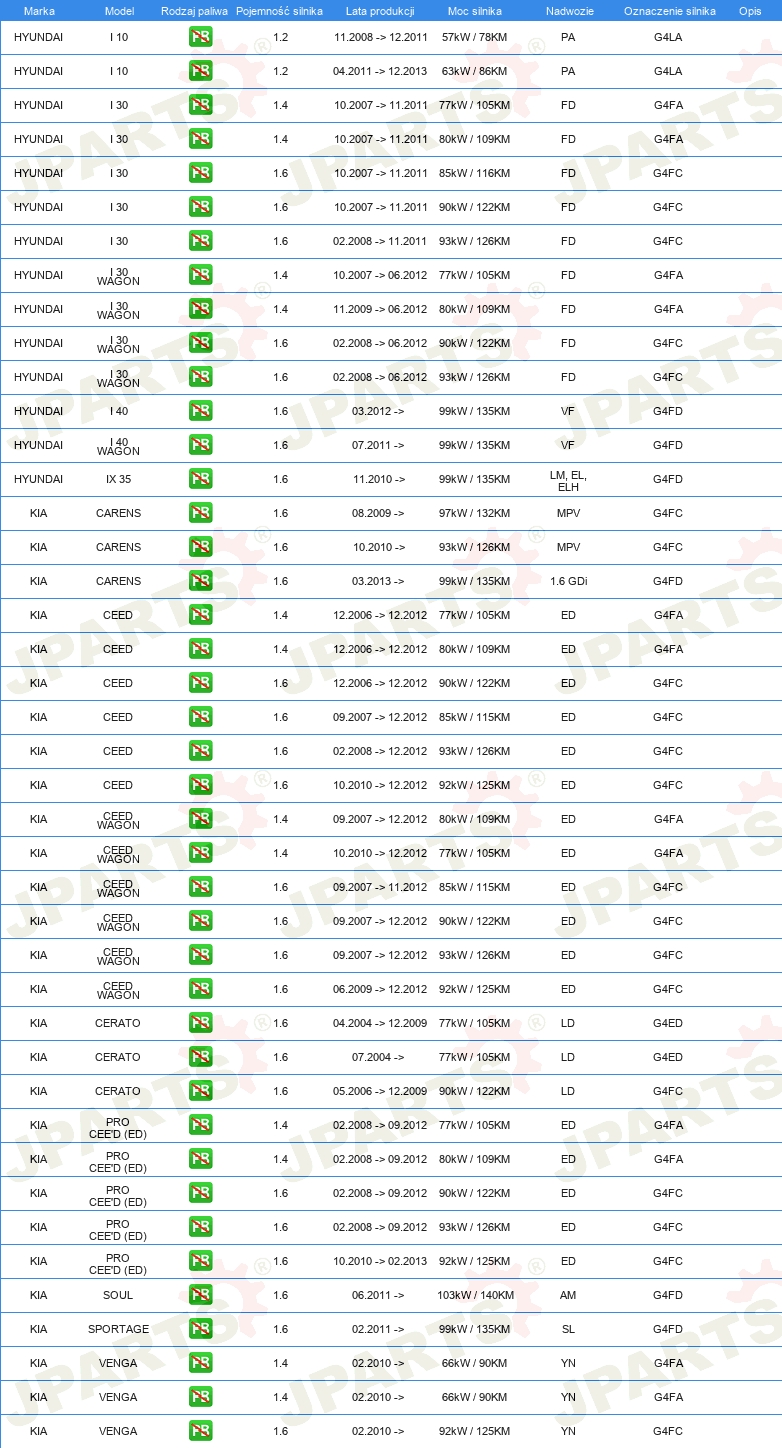Screen dimensions: 782x1448
Task: Select the 'SPORTAGE' model cell
Action: tap(118, 1329)
